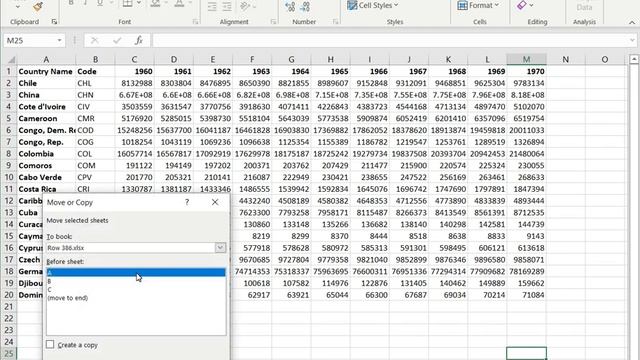
Task: Select column G header
Action: coord(291,60)
